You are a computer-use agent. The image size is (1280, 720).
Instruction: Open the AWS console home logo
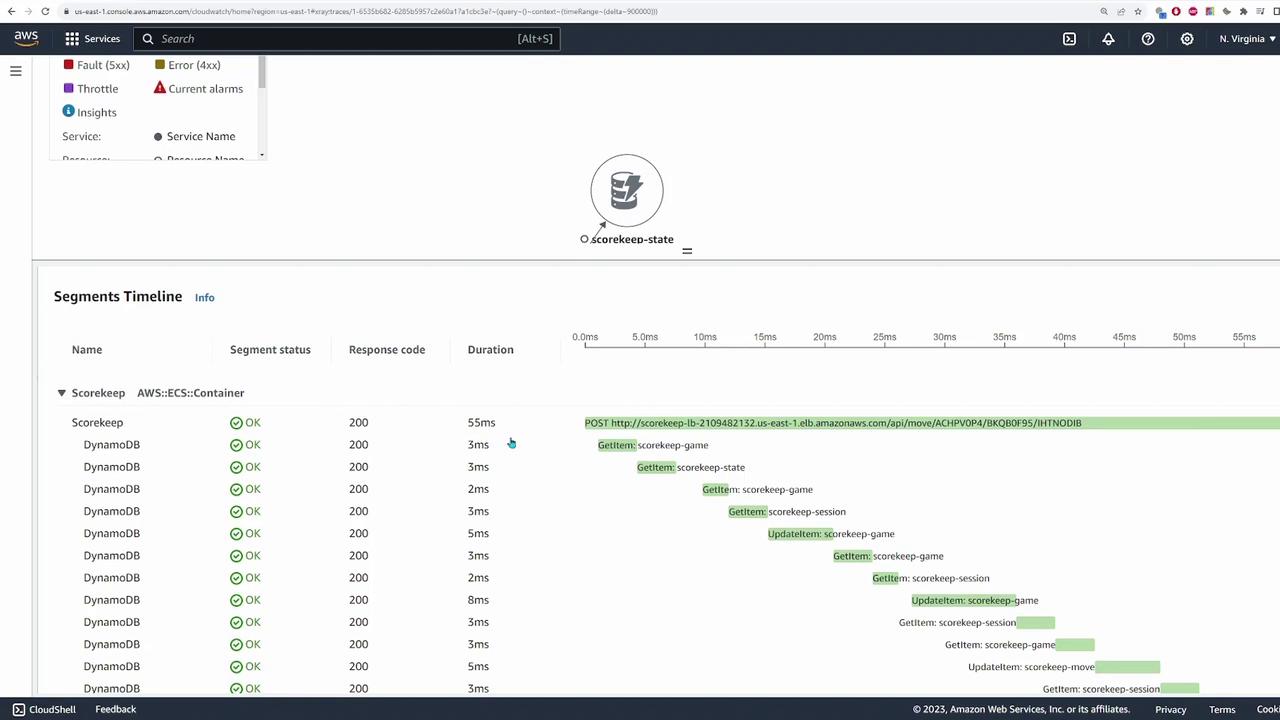coord(26,38)
